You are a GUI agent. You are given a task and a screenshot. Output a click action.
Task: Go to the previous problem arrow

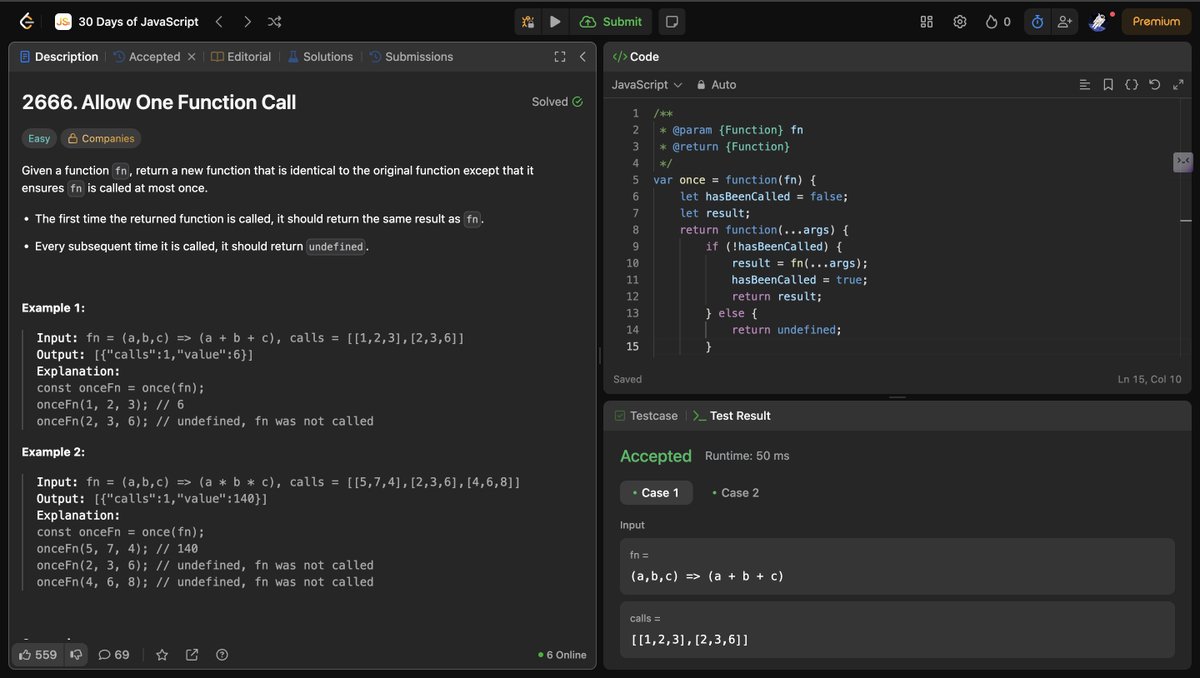tap(219, 21)
